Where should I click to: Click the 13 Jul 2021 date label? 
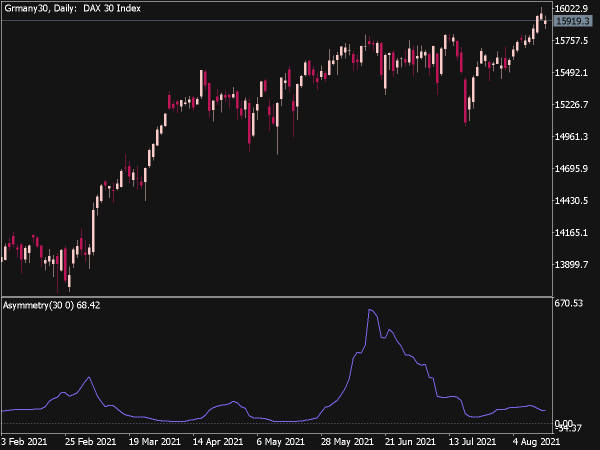click(x=474, y=442)
